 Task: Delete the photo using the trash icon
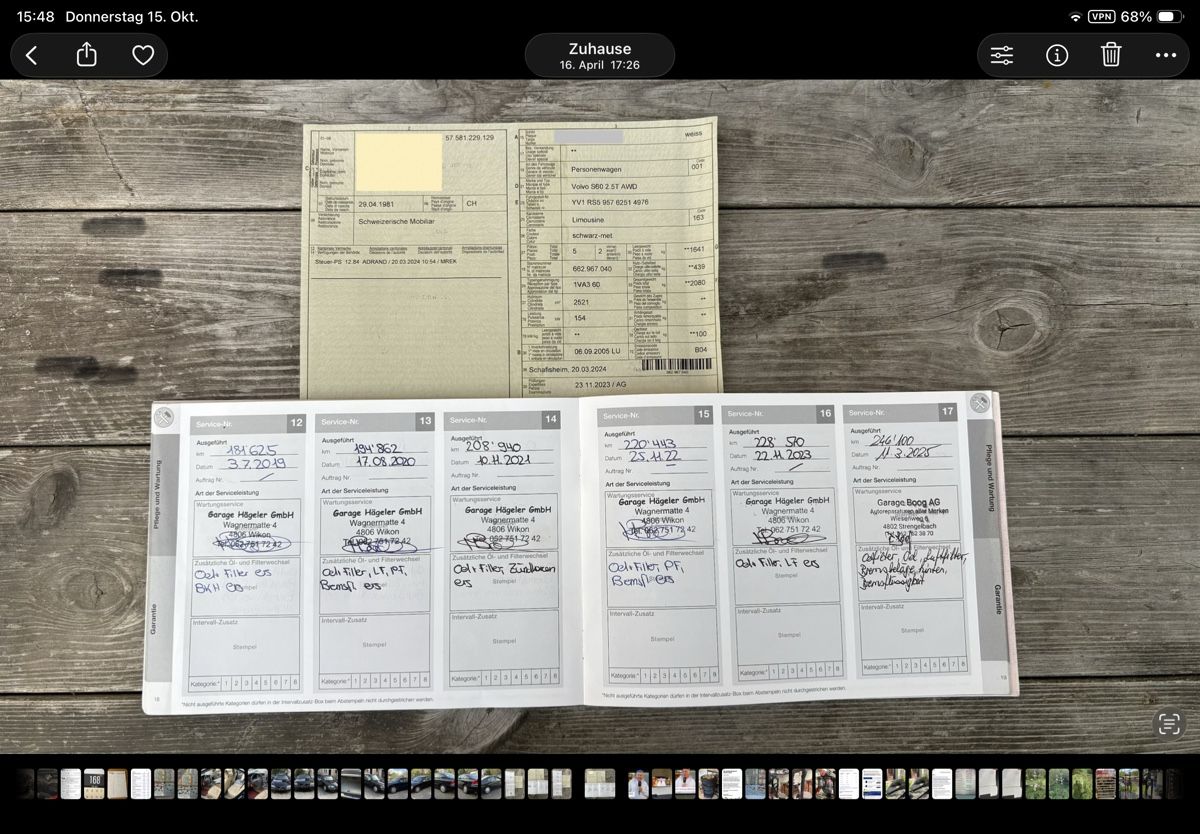click(1111, 55)
